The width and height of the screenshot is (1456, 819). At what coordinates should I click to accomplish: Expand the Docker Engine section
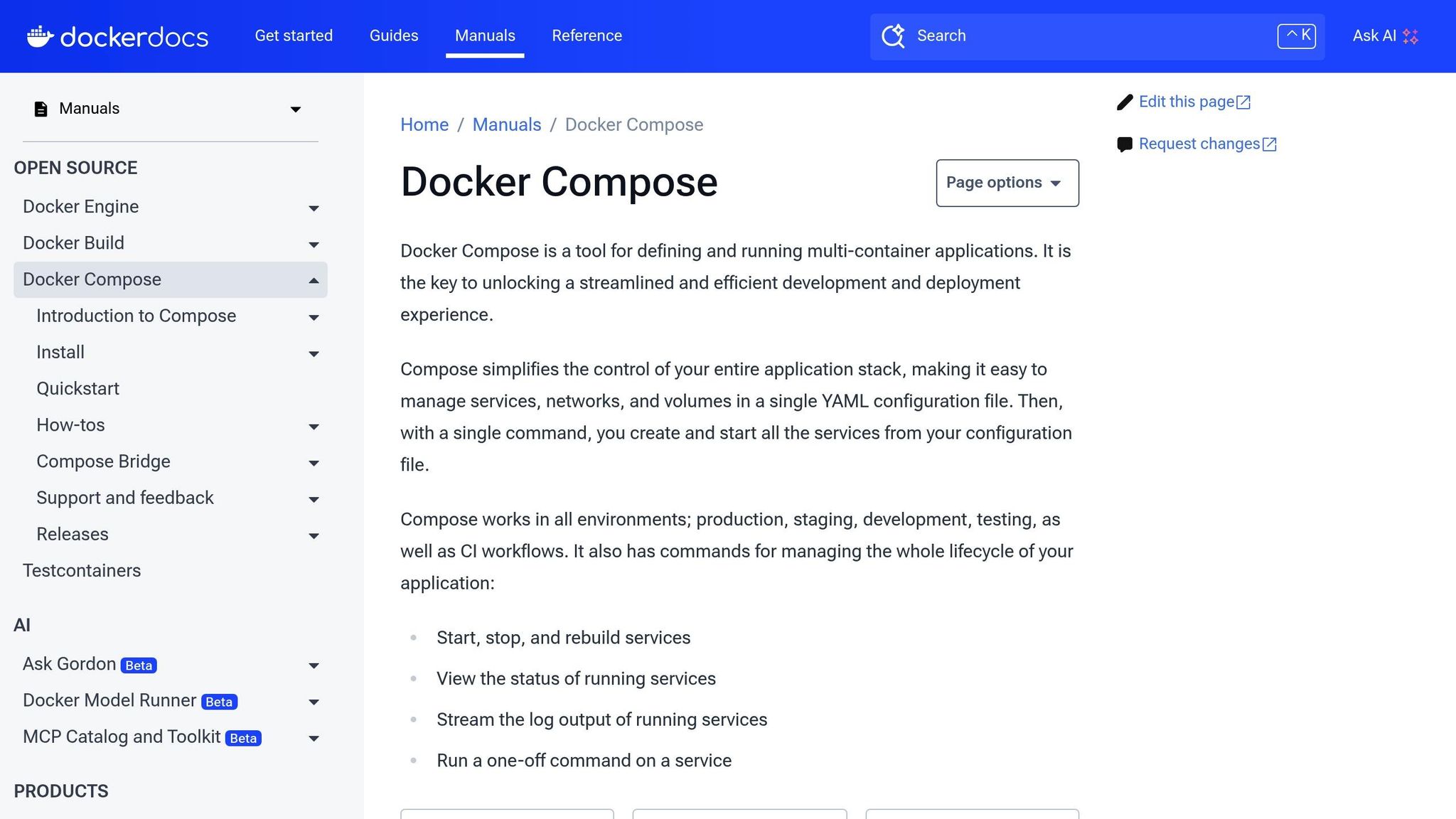[x=314, y=208]
